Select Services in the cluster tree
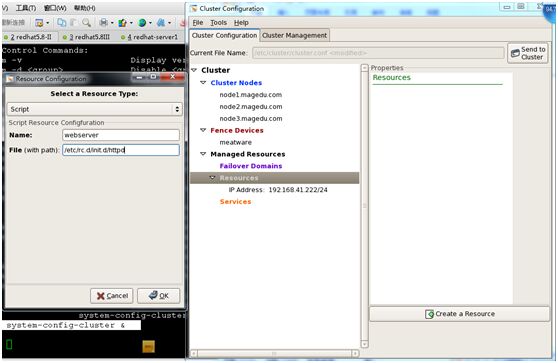 (x=235, y=202)
